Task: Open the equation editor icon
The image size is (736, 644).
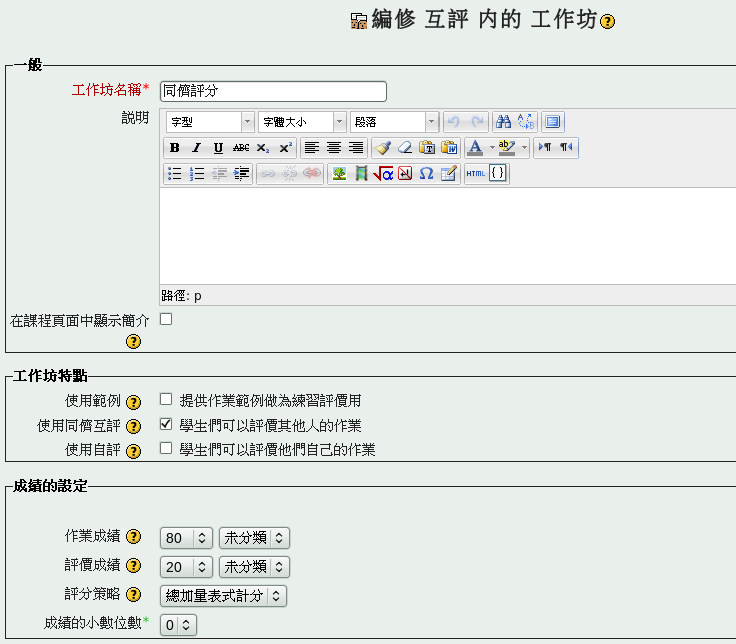Action: tap(383, 174)
